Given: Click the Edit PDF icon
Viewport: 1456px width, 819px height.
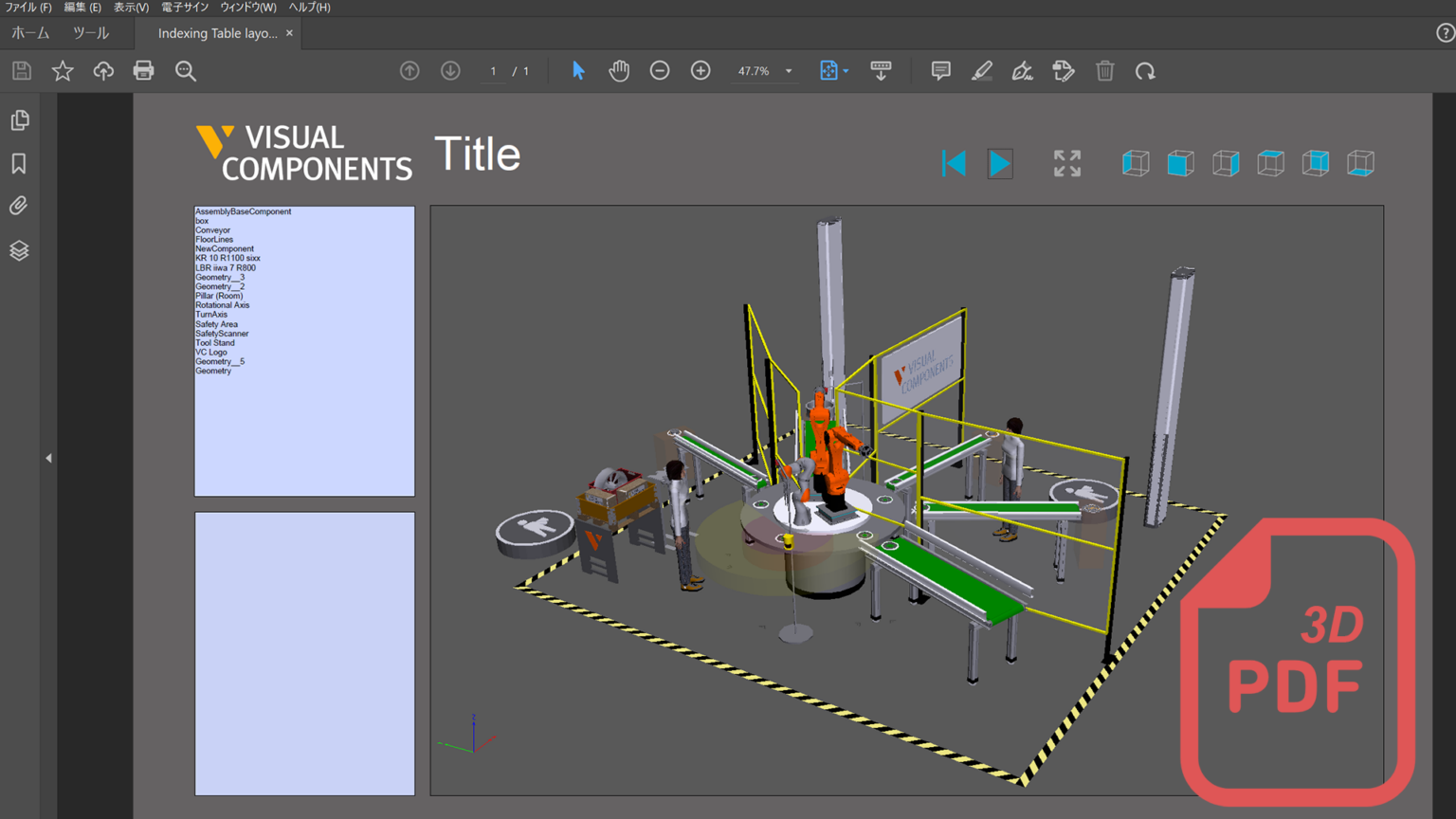Looking at the screenshot, I should [x=1064, y=70].
